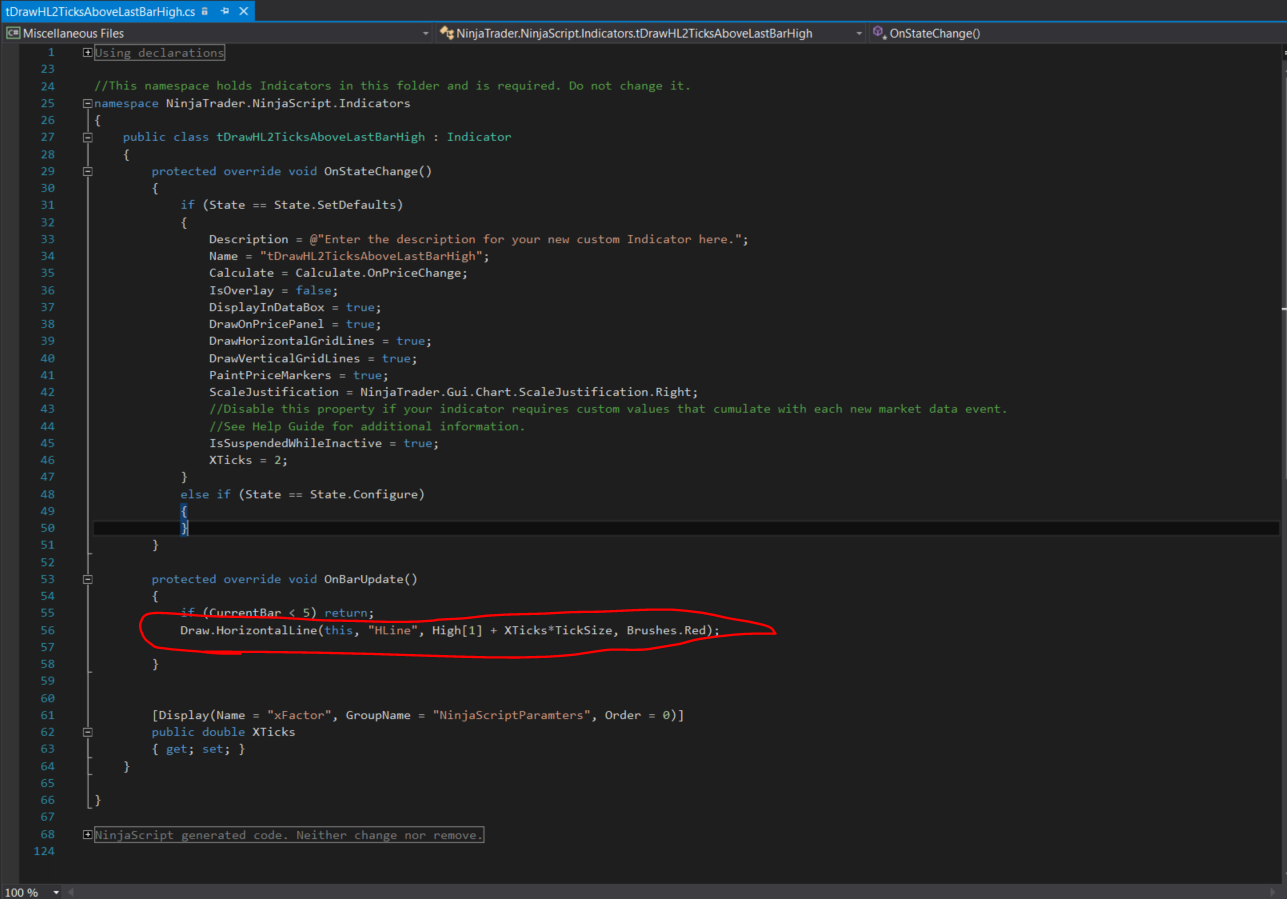The height and width of the screenshot is (899, 1287).
Task: Click the collapsed 'Using declarations' text
Action: [160, 52]
